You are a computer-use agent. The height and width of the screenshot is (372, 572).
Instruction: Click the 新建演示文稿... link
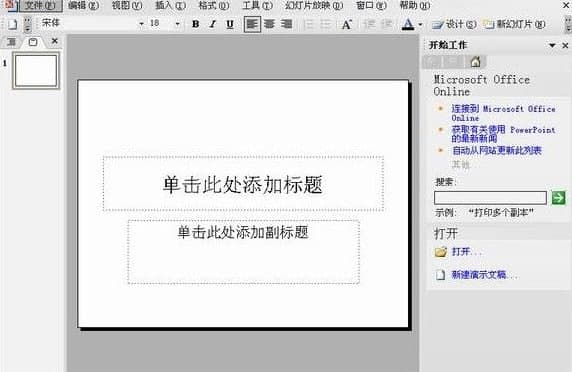(x=484, y=275)
